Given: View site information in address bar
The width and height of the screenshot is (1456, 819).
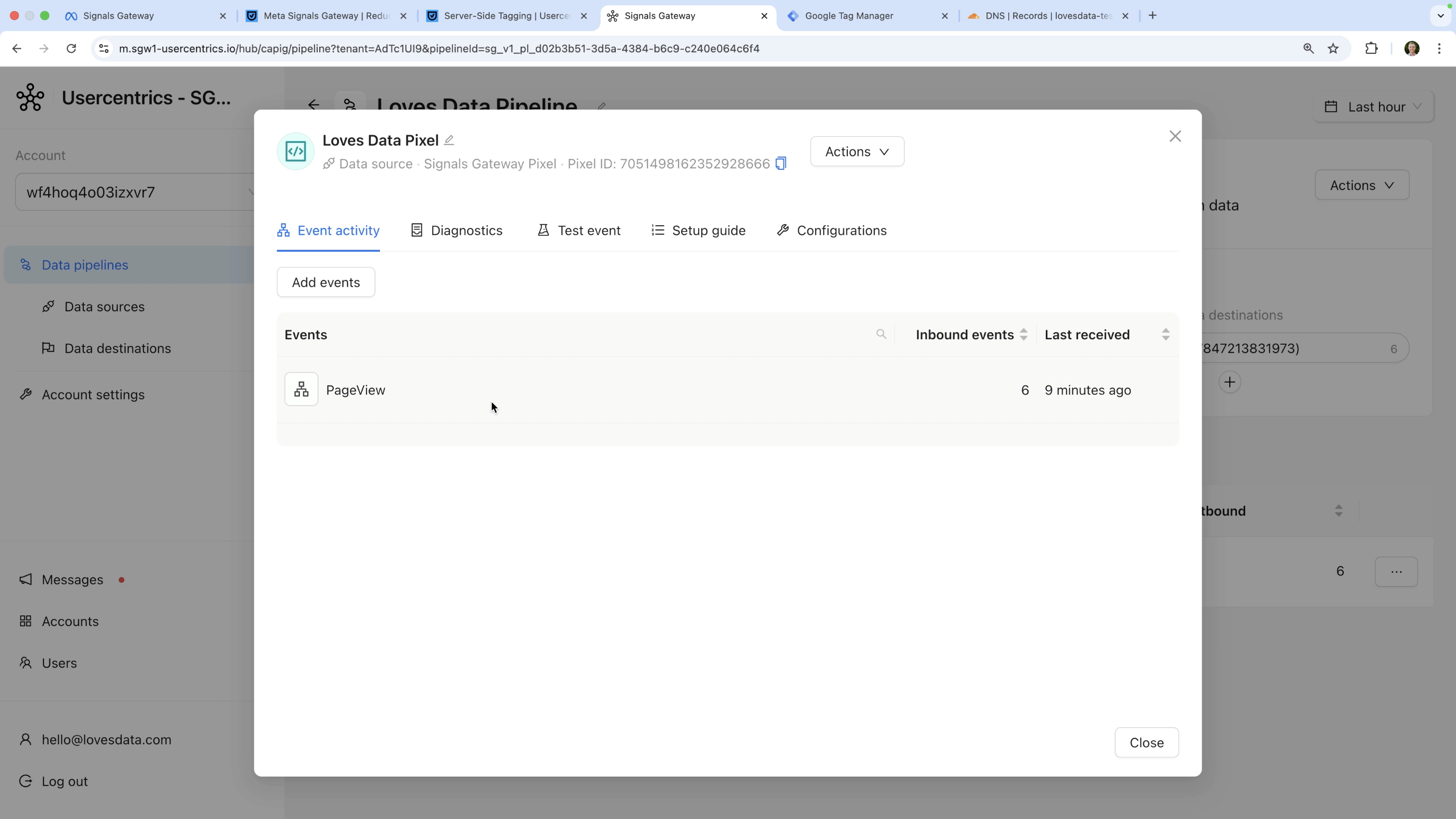Looking at the screenshot, I should click(104, 49).
